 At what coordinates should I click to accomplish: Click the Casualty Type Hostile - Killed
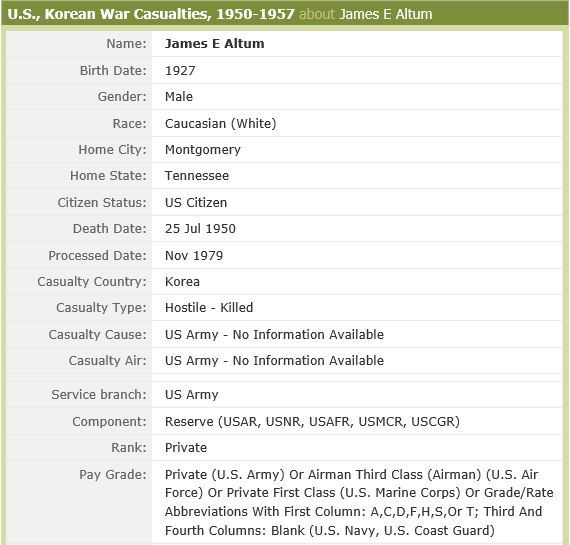pyautogui.click(x=209, y=308)
